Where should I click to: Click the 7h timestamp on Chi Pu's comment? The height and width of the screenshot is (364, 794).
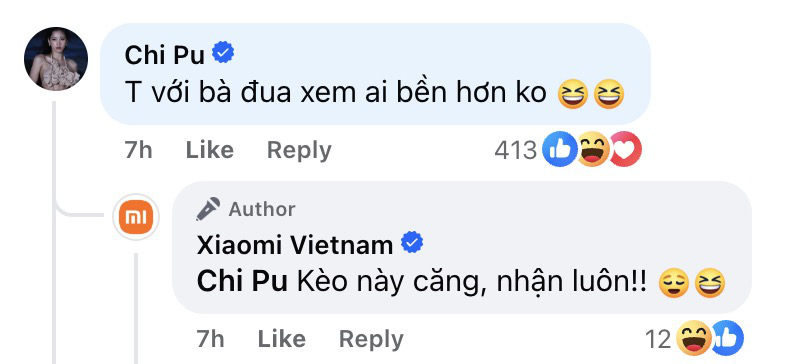[x=138, y=150]
